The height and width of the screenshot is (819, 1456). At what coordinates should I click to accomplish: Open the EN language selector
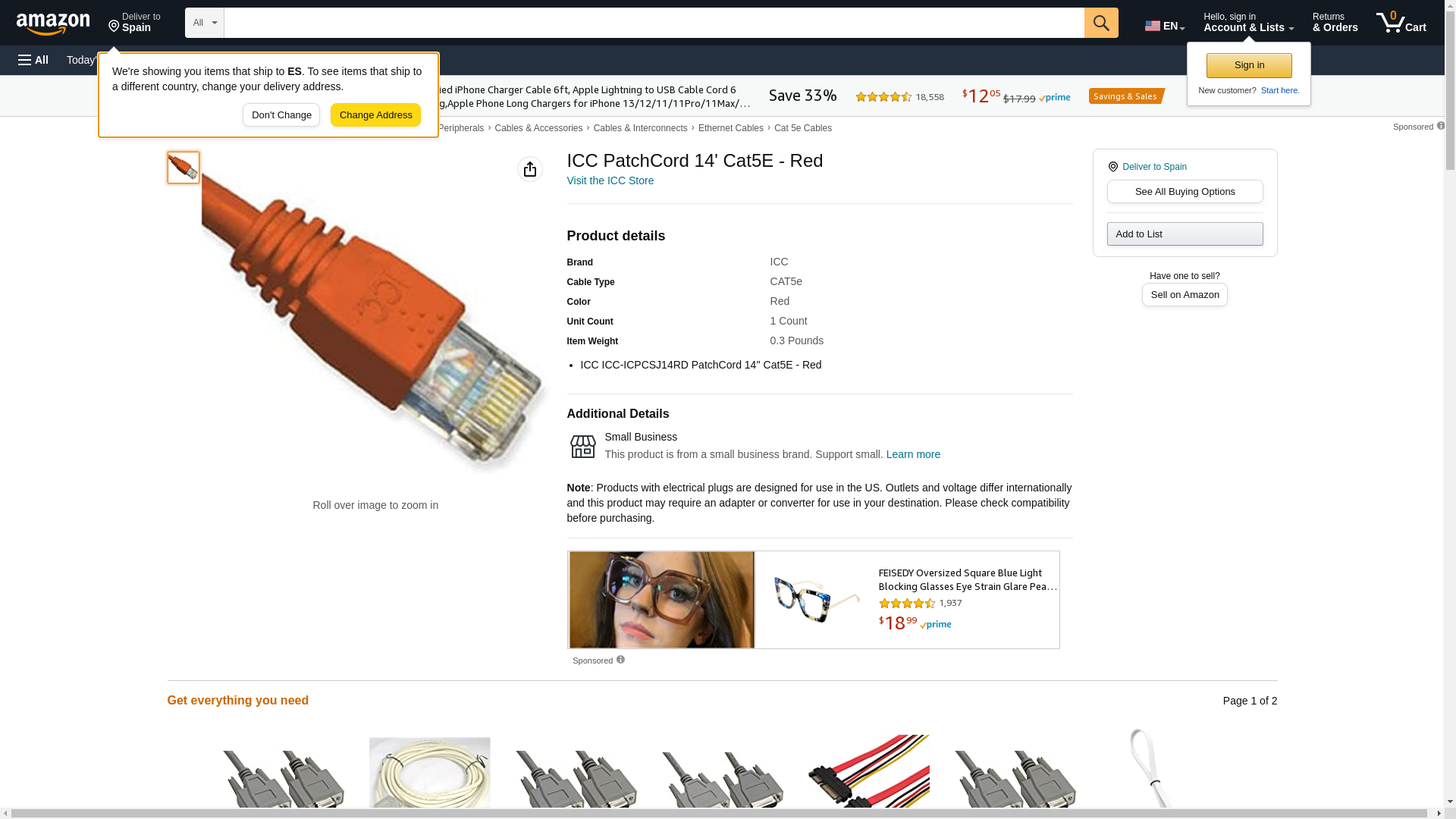pos(1165,26)
